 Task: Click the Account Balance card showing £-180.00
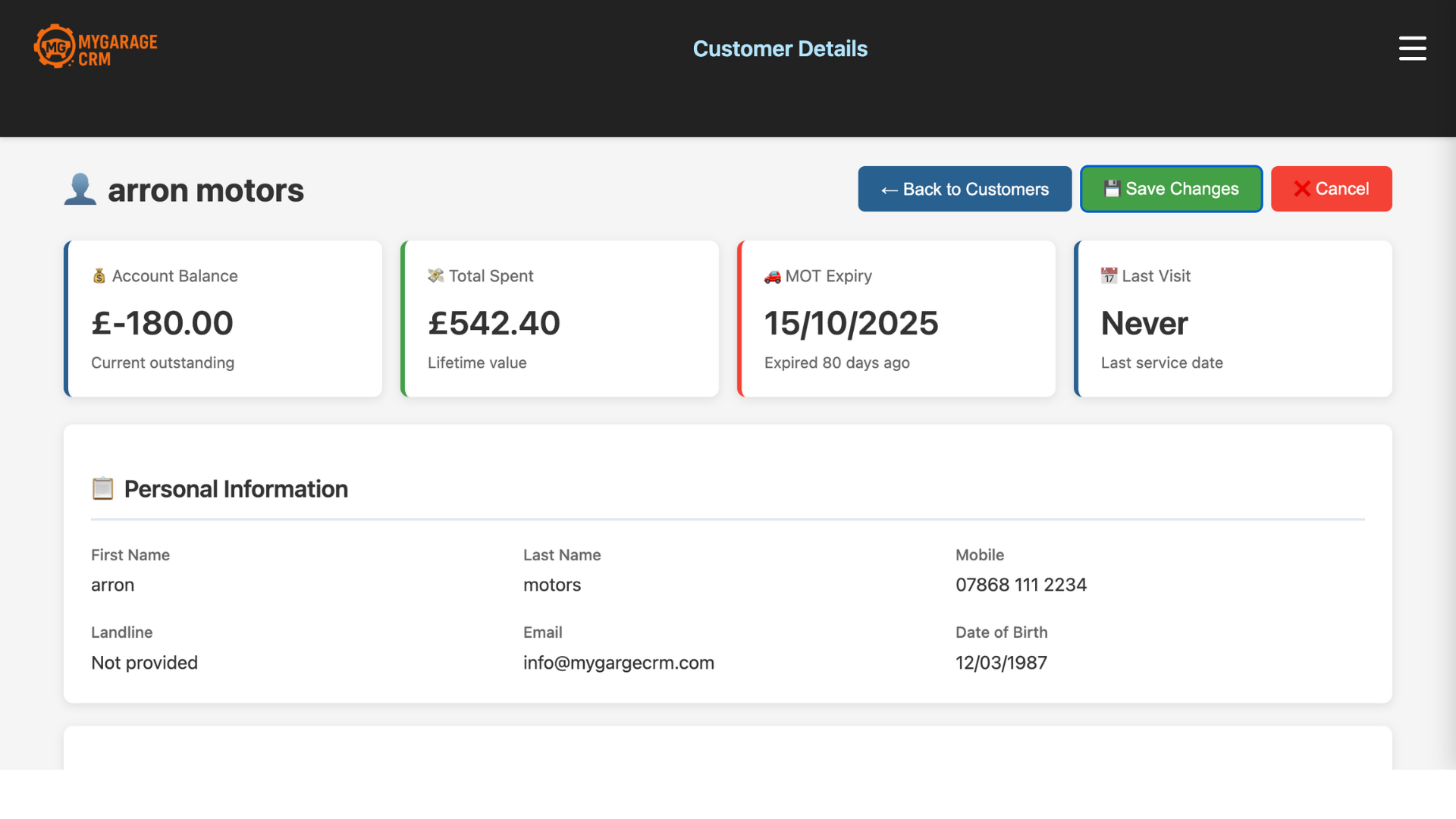pyautogui.click(x=223, y=318)
